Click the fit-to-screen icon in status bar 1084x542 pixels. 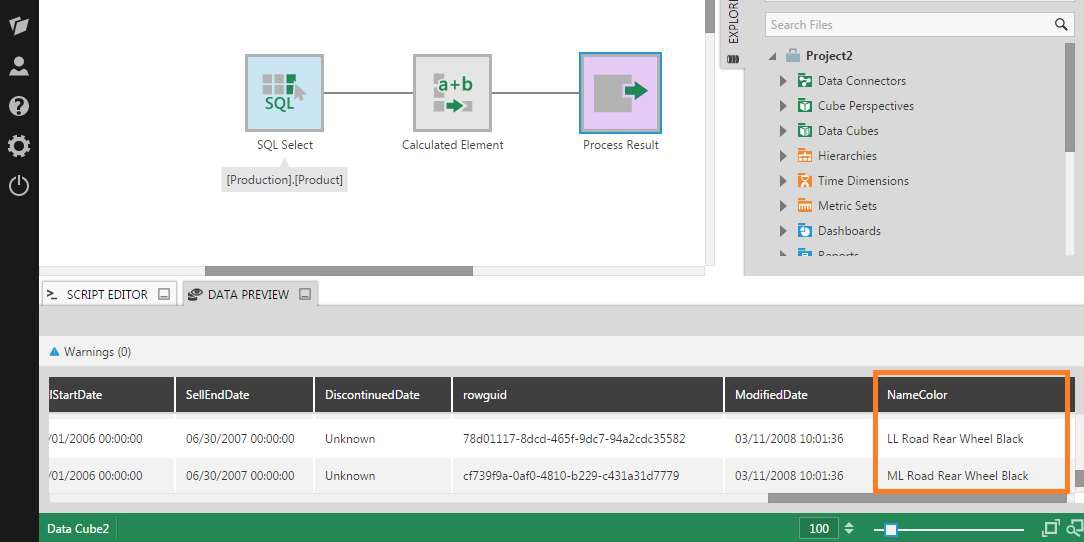(x=1051, y=528)
